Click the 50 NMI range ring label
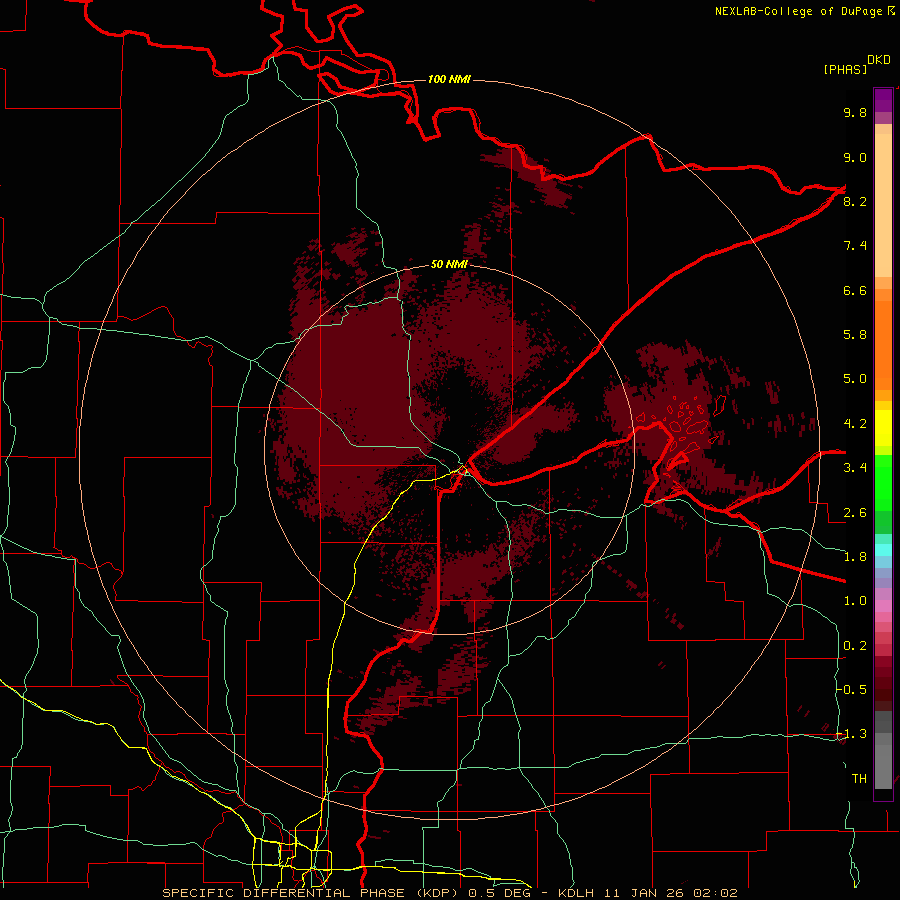Image resolution: width=900 pixels, height=900 pixels. point(449,264)
